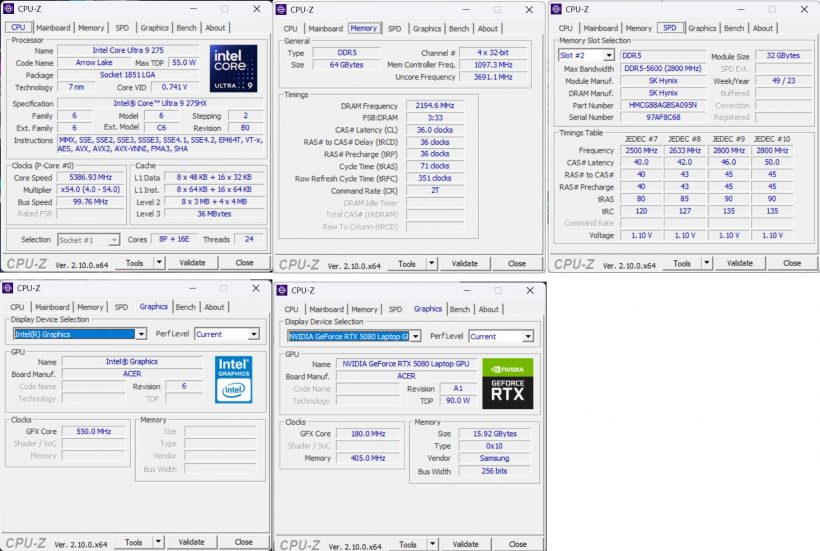
Task: Open the Graphics tab in the SPD window
Action: tap(702, 28)
